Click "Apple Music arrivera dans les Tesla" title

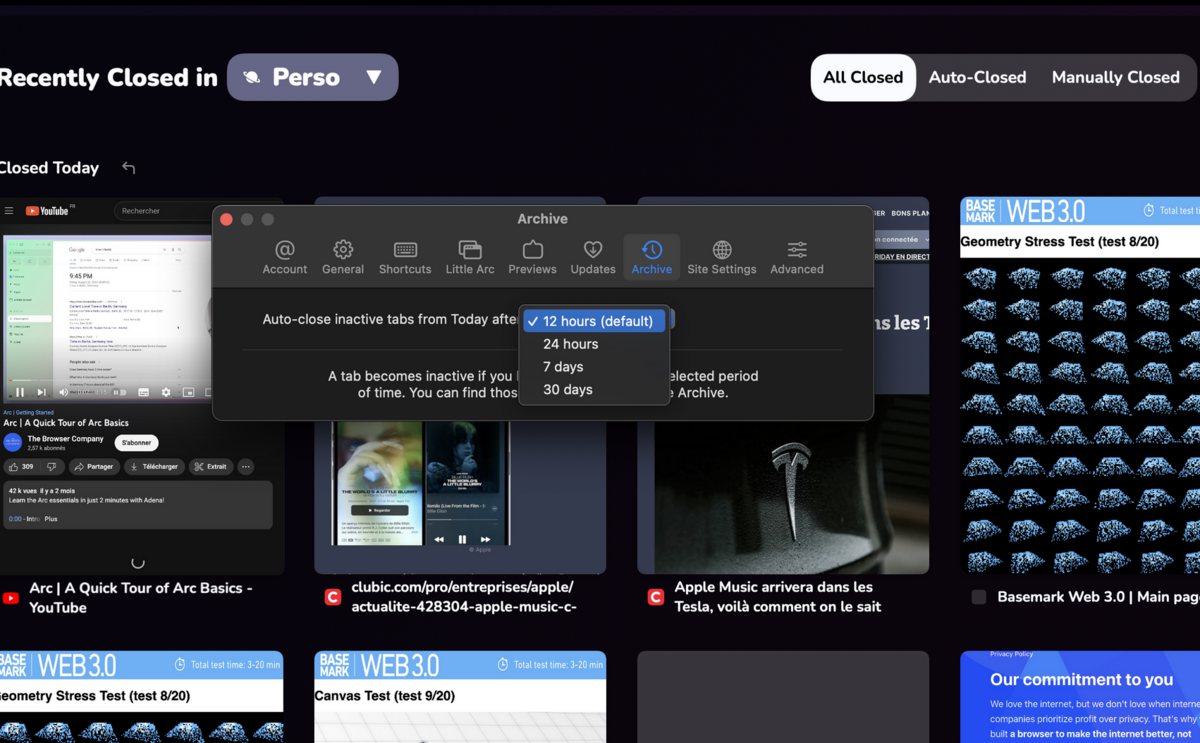[778, 597]
